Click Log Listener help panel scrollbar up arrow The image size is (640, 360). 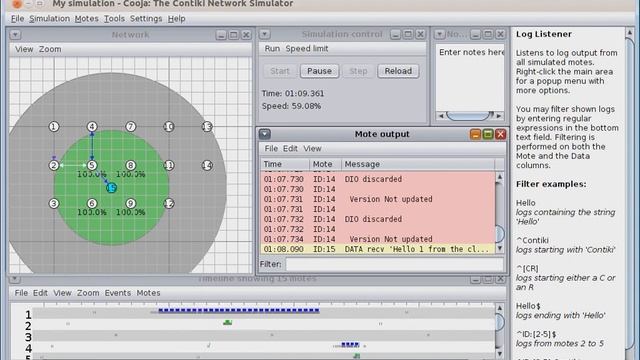tap(629, 32)
